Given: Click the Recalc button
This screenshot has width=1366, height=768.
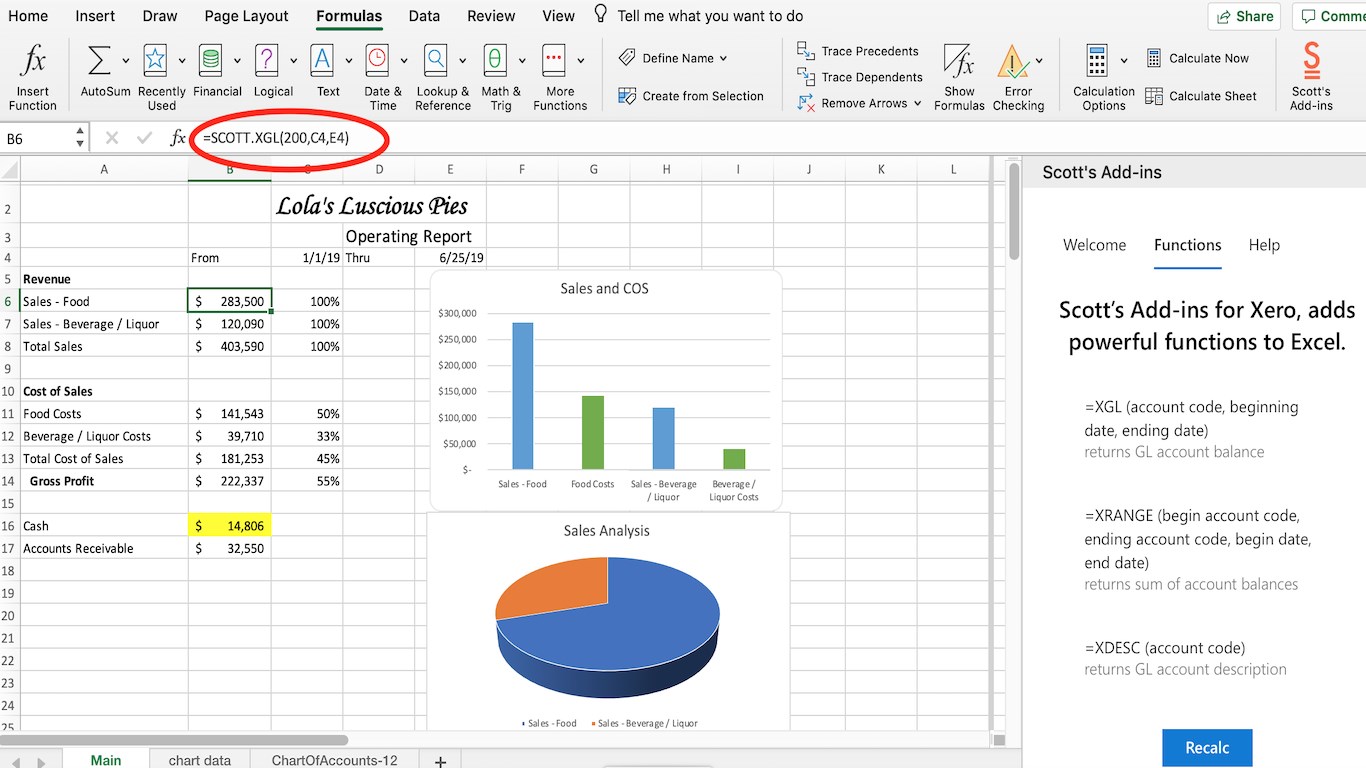Looking at the screenshot, I should pyautogui.click(x=1207, y=748).
